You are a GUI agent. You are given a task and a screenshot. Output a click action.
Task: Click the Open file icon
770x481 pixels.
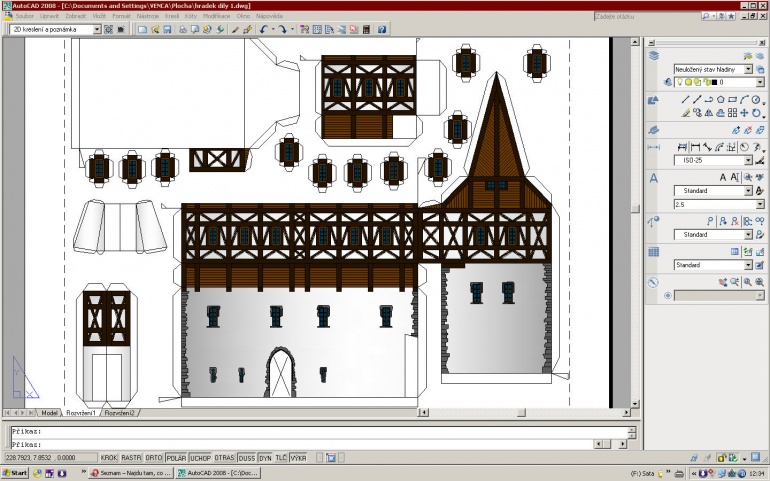point(155,29)
